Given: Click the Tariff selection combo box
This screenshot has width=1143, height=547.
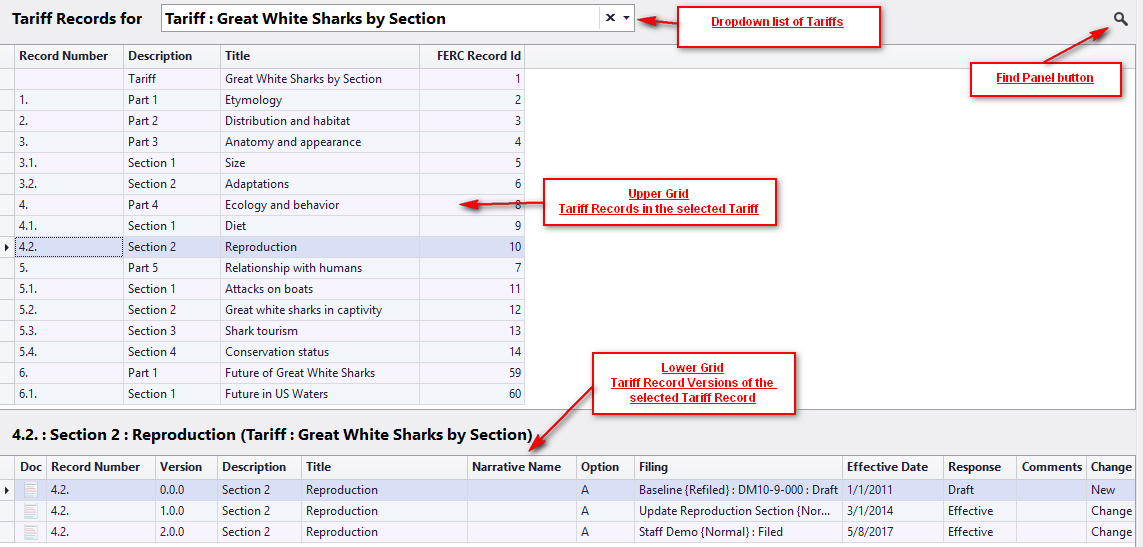Looking at the screenshot, I should tap(380, 18).
